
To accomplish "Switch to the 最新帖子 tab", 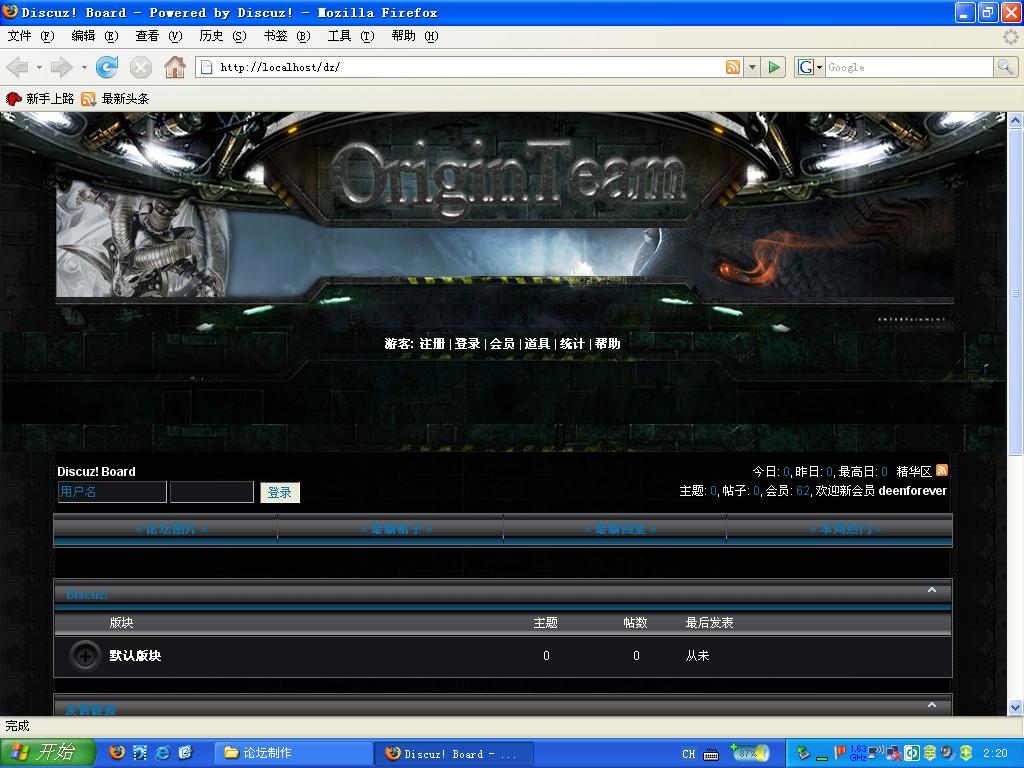I will (396, 529).
